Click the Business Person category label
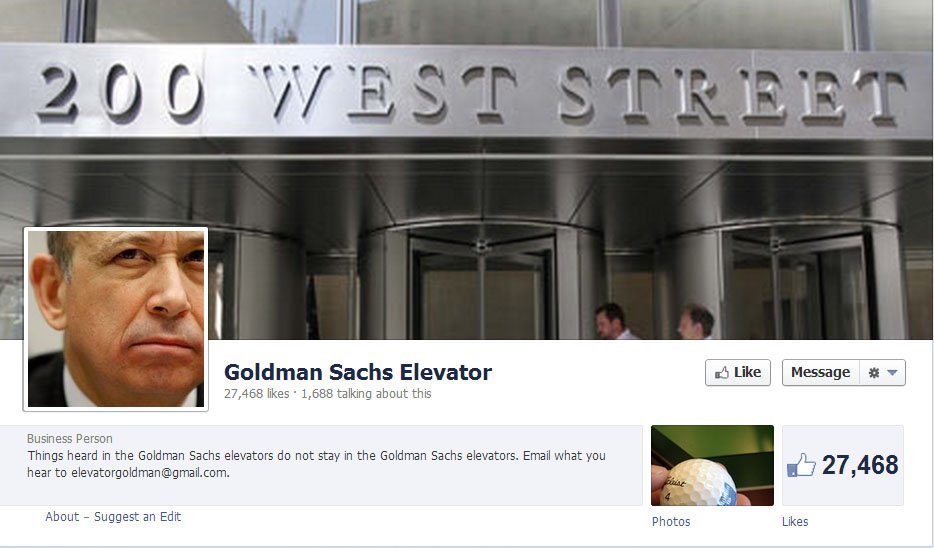This screenshot has width=934, height=548. click(70, 439)
